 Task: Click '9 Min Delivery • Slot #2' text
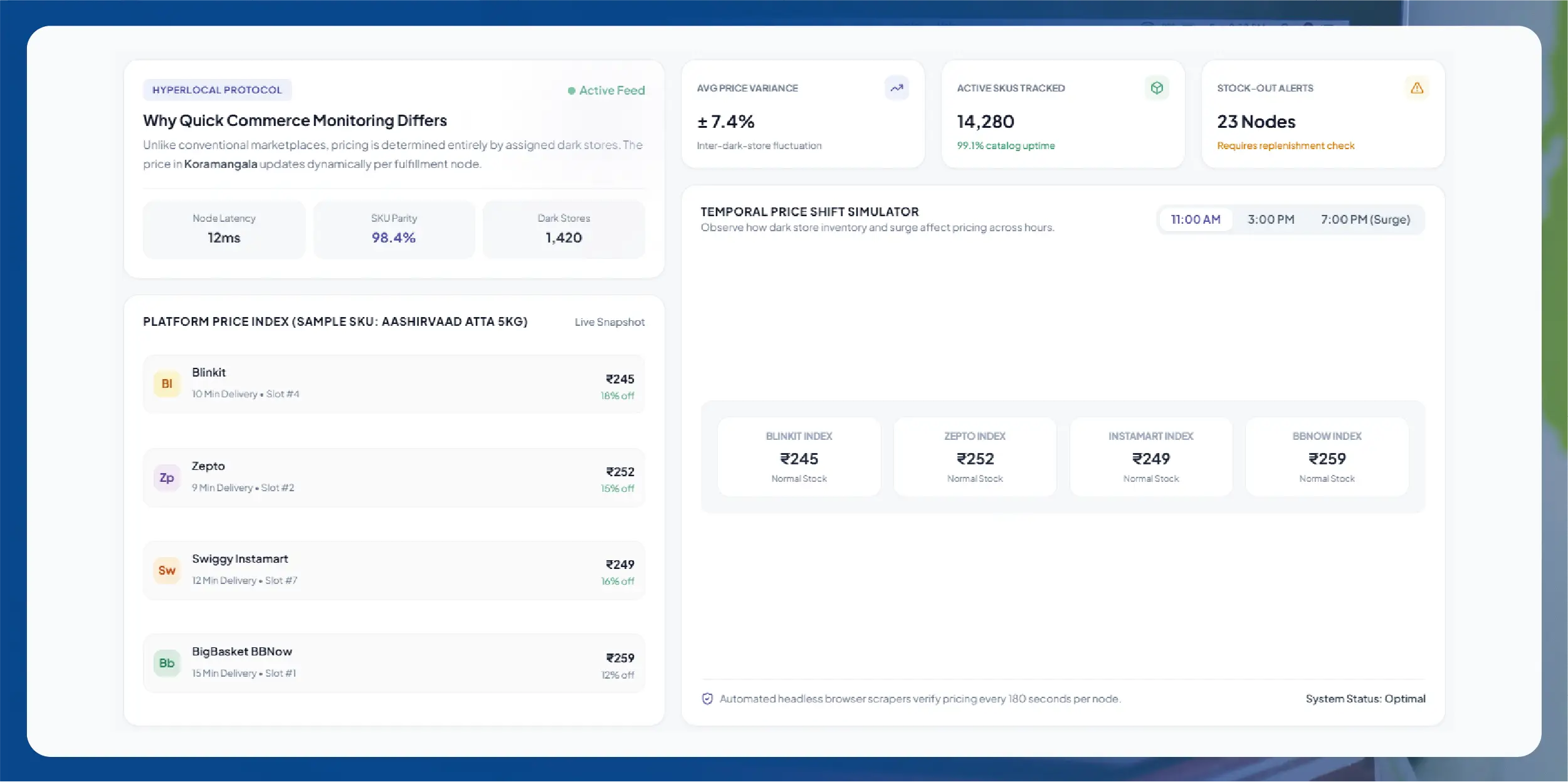click(x=243, y=488)
